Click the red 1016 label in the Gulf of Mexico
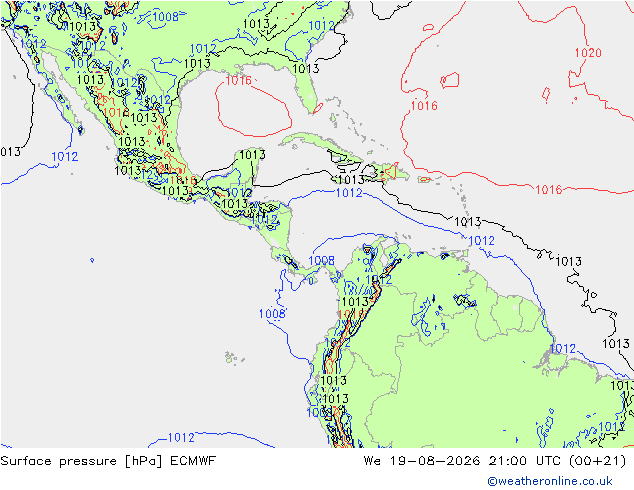The image size is (634, 490). [x=239, y=80]
